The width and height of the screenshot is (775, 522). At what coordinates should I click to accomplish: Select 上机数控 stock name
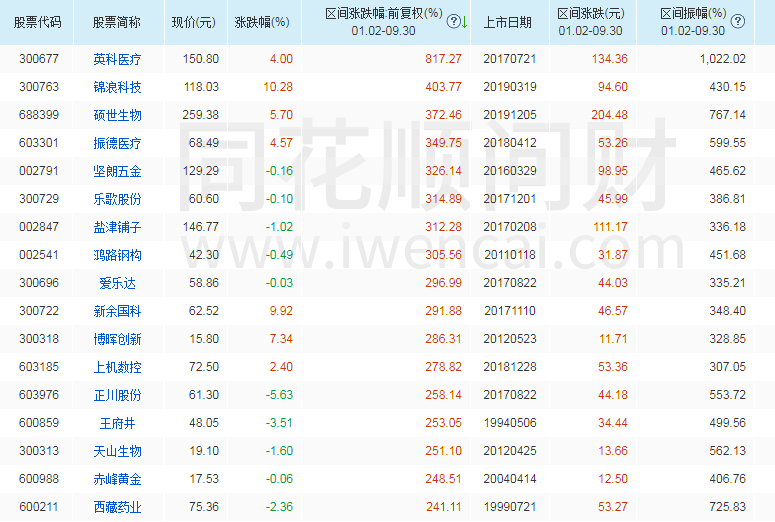[x=117, y=367]
